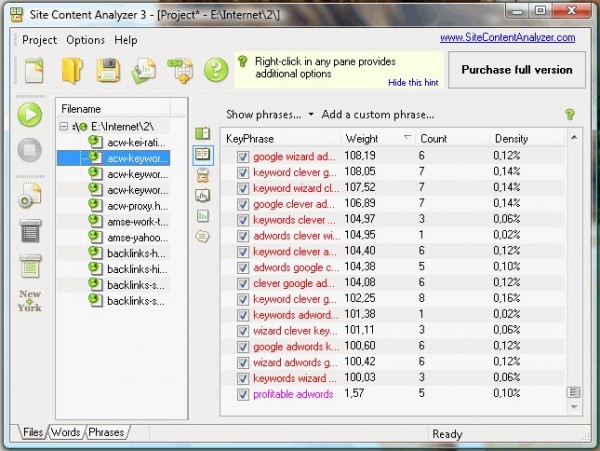Open project with the yellow folder icon

coord(72,70)
